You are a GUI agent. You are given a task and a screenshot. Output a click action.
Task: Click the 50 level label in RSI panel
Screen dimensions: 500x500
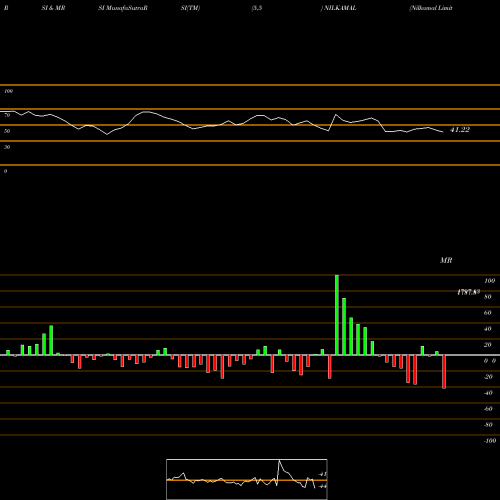7,131
